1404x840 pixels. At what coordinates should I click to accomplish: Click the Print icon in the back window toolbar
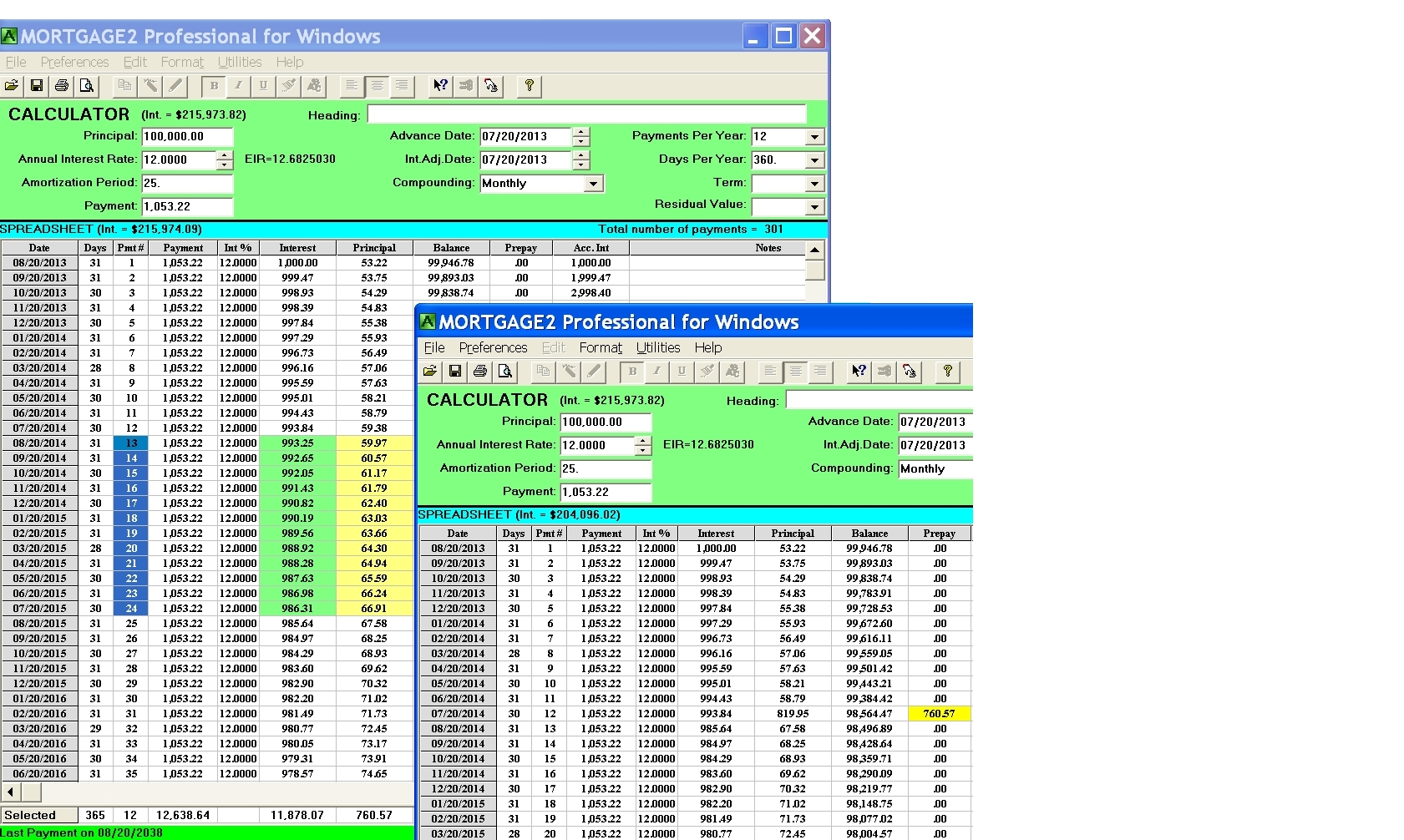[x=62, y=86]
